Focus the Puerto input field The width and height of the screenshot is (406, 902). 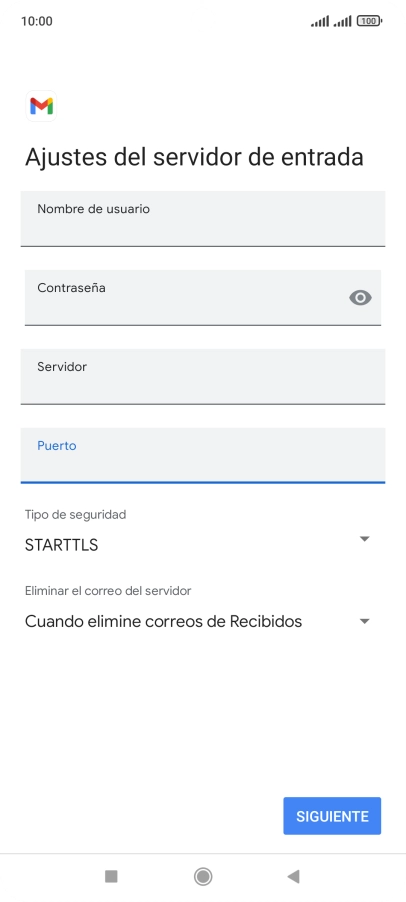click(x=203, y=455)
